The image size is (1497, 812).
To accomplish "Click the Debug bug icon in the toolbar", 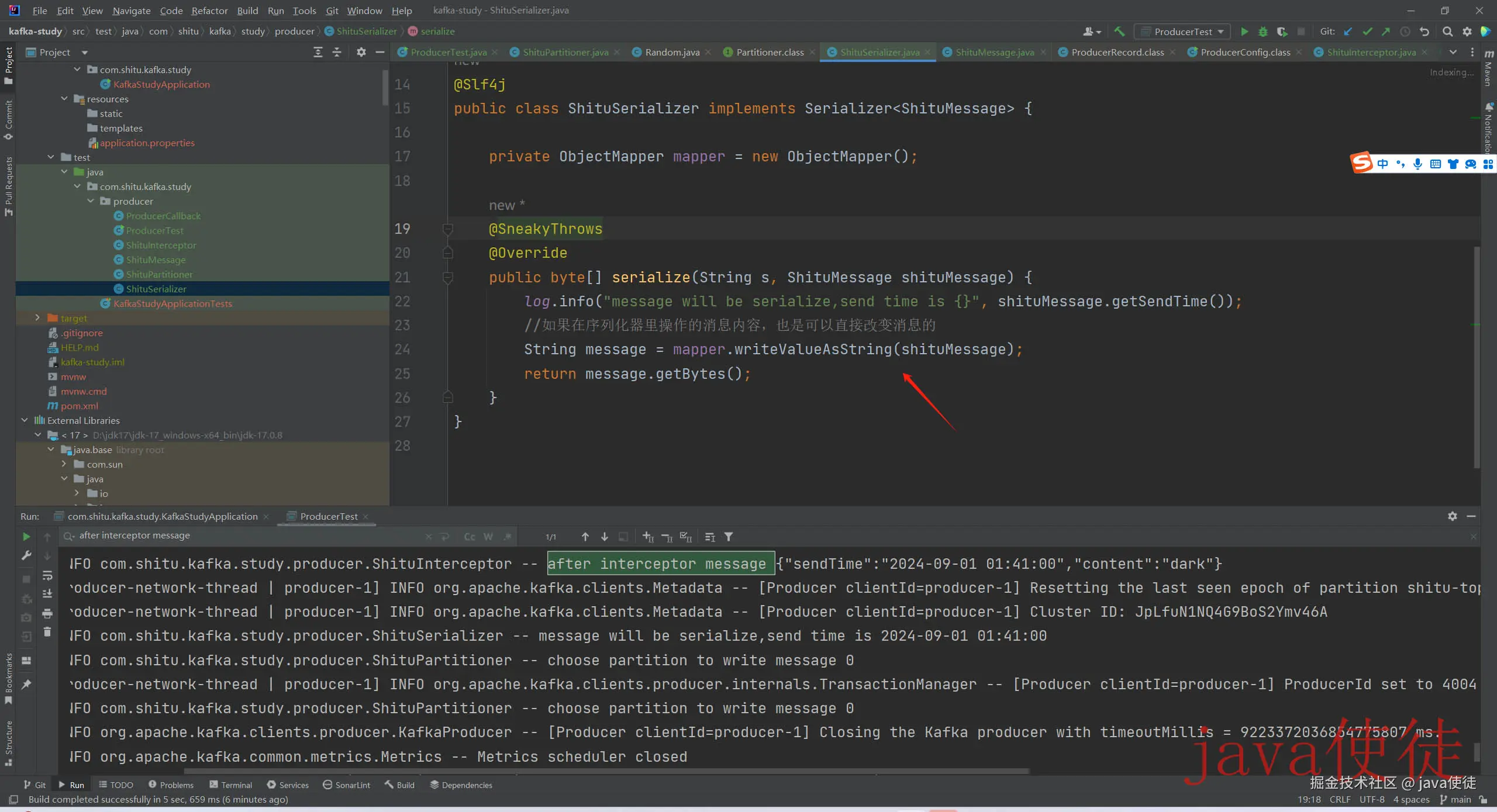I will (x=1263, y=32).
